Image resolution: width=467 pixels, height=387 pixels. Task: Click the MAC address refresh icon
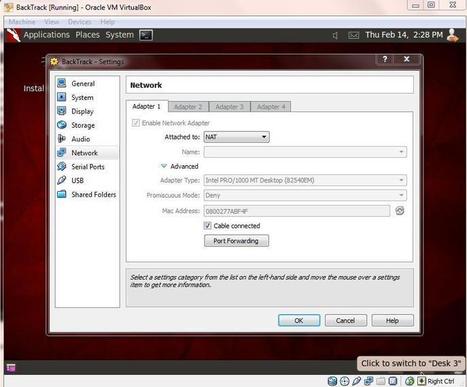pyautogui.click(x=400, y=211)
